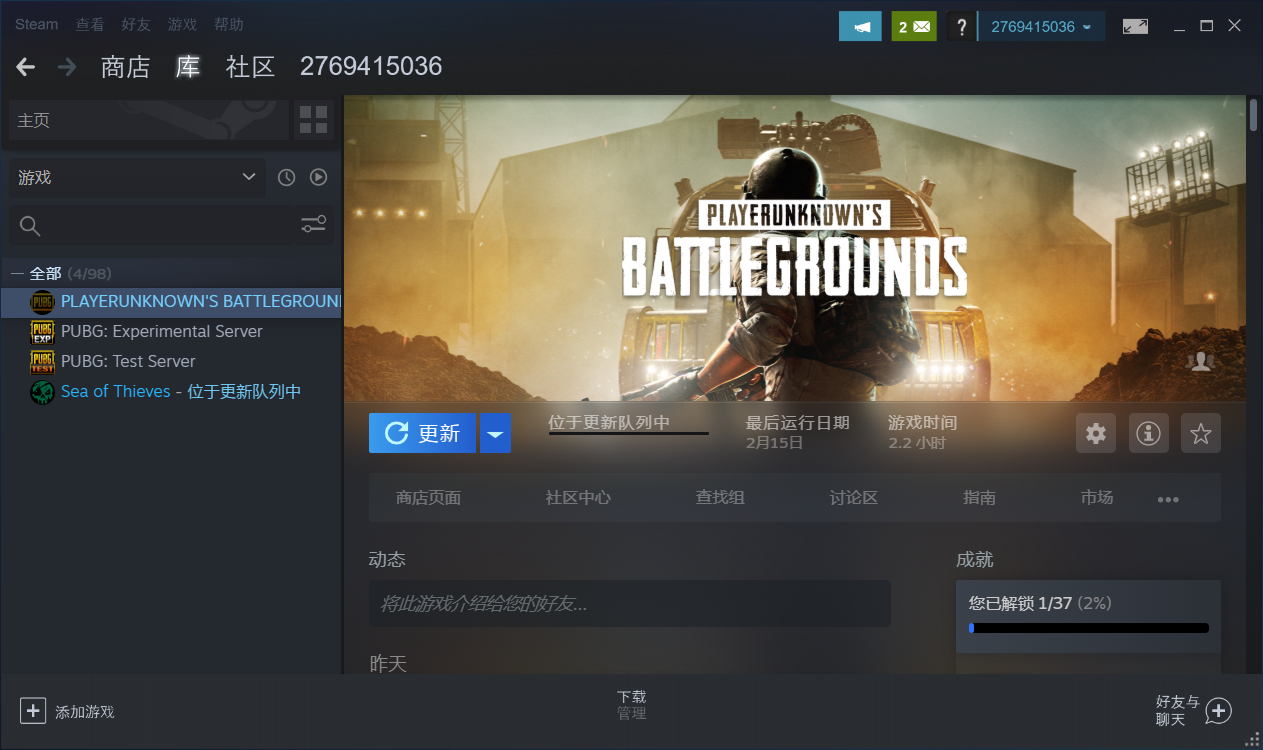The height and width of the screenshot is (750, 1263).
Task: Go back with the left arrow
Action: [26, 67]
